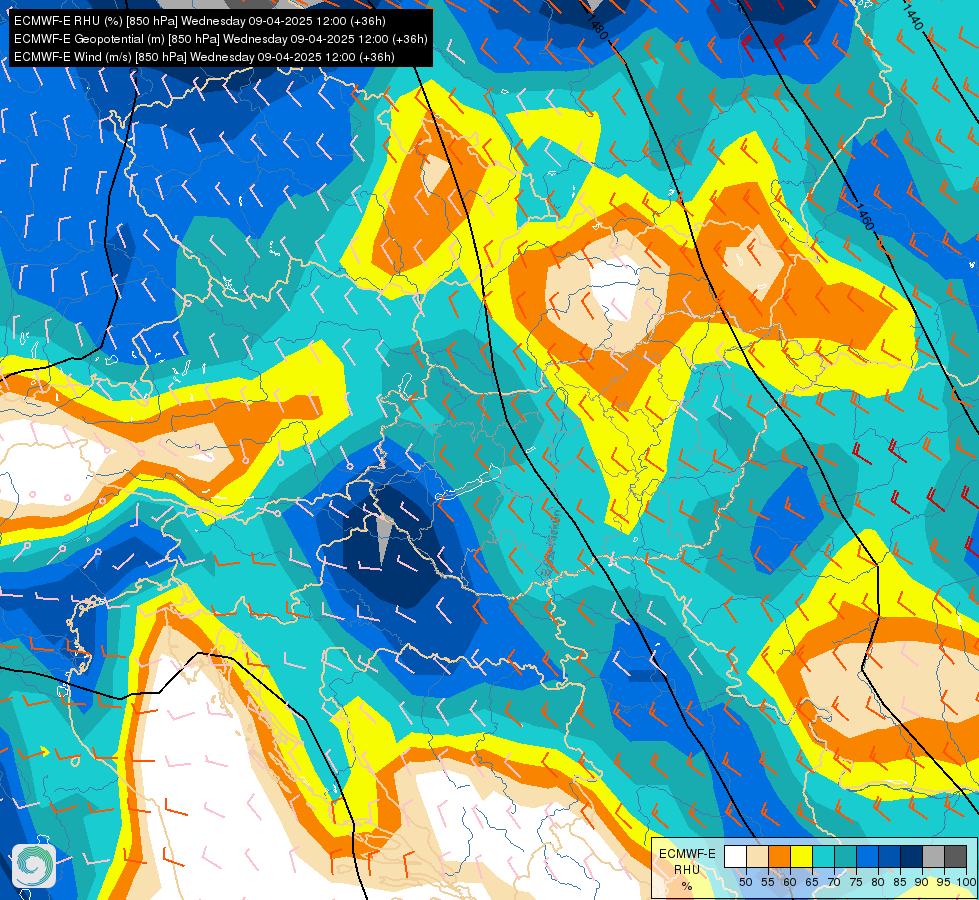
Task: Click the 1460 geopotential contour label
Action: [x=863, y=217]
